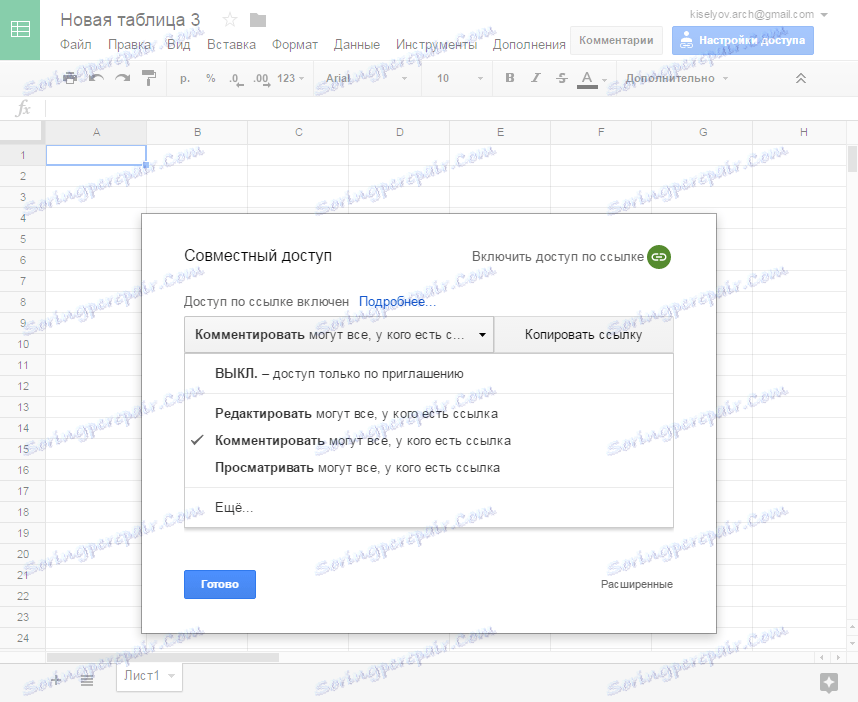Image resolution: width=858 pixels, height=702 pixels.
Task: Click the Готово button
Action: point(219,583)
